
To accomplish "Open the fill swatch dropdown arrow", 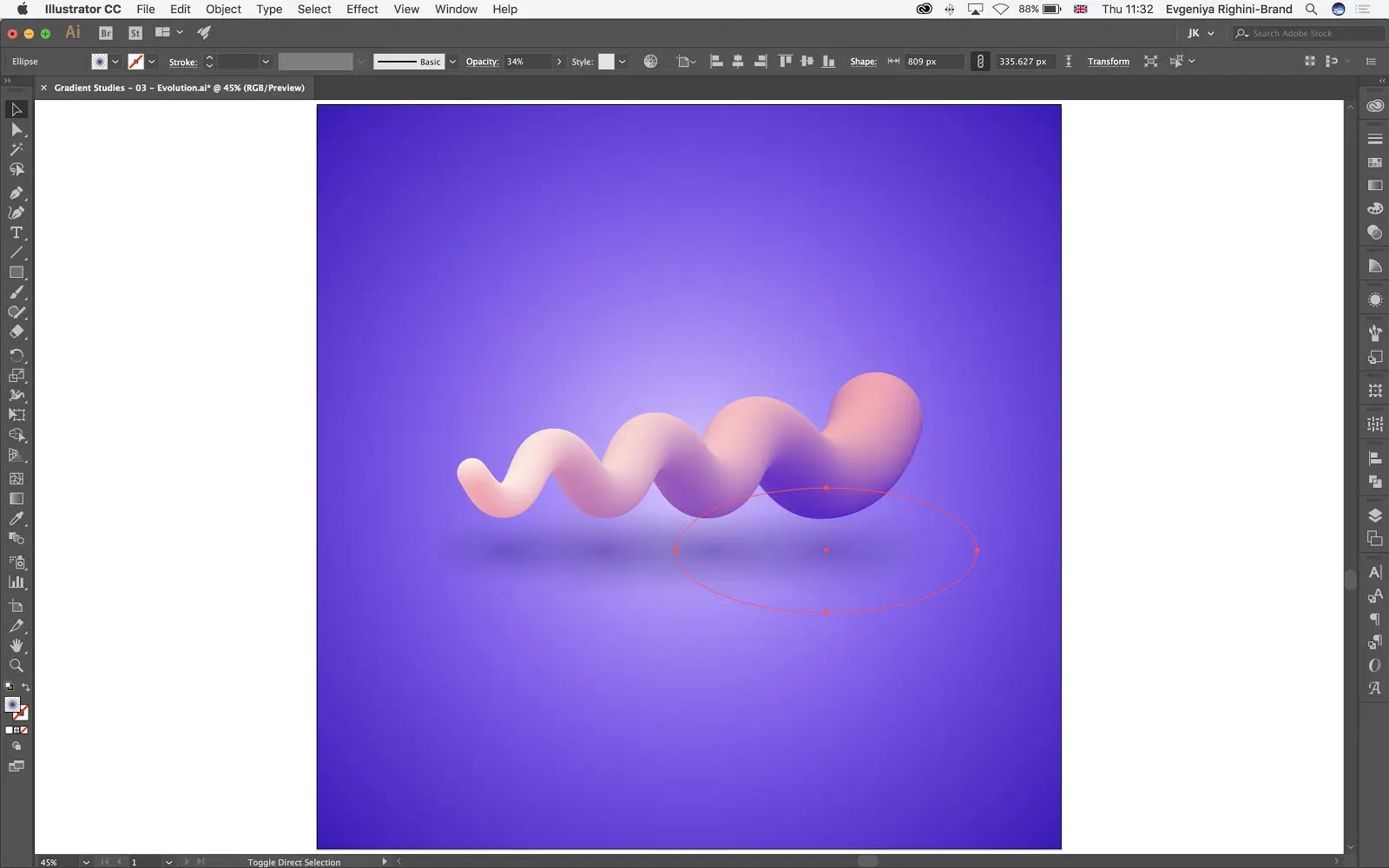I will tap(115, 62).
